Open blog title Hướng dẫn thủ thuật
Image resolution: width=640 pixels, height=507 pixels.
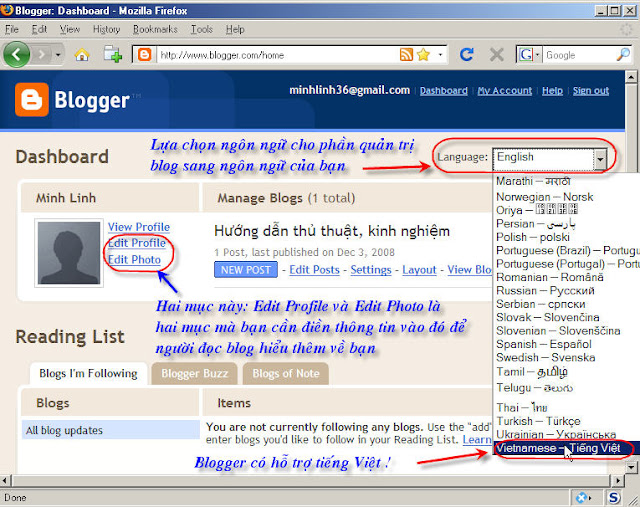click(331, 231)
